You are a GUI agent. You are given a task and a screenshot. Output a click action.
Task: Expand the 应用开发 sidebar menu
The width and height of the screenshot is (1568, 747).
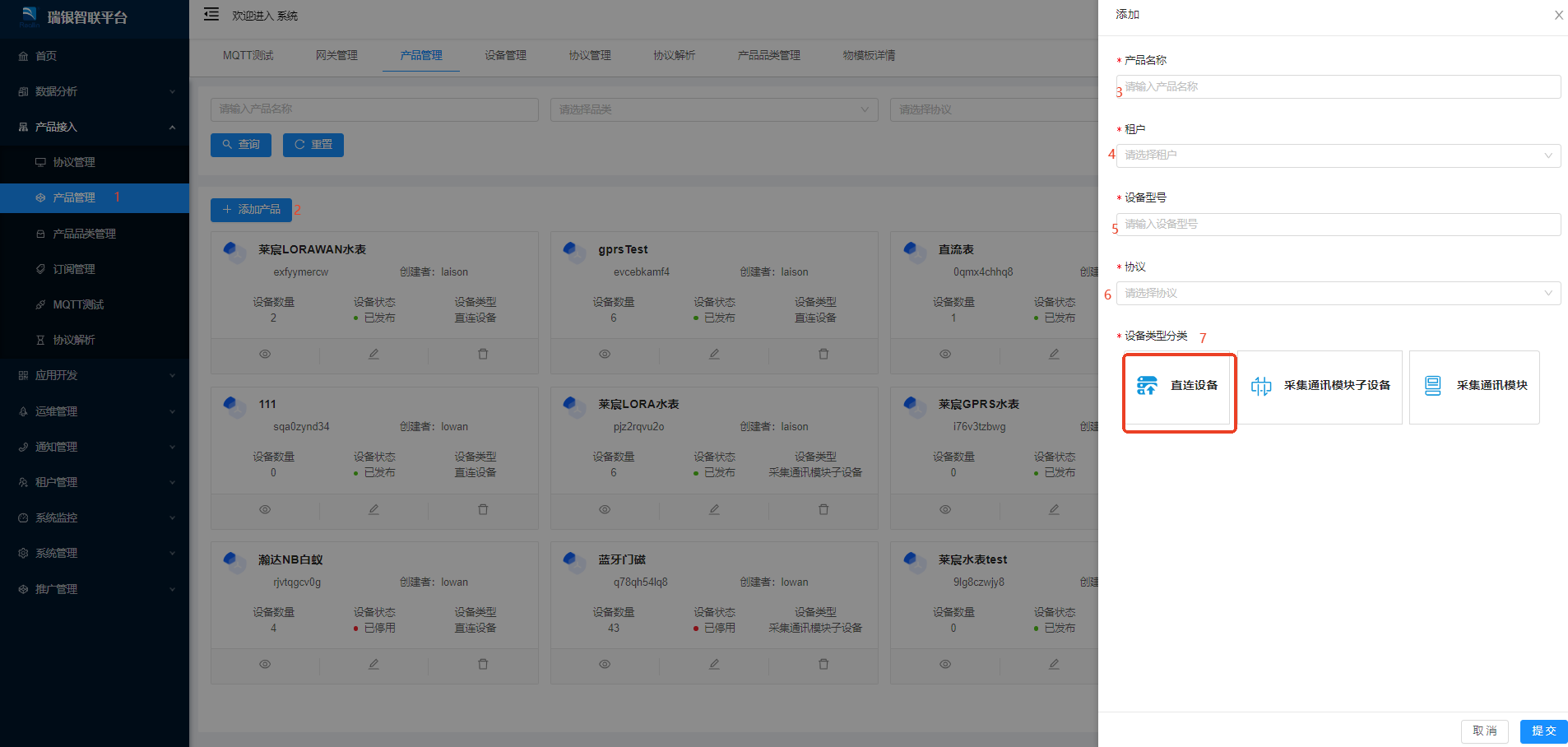95,375
